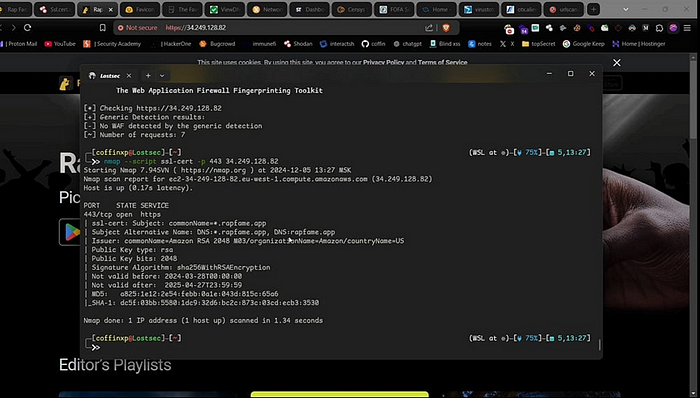Click the 'Nmap done' summary line
This screenshot has width=700, height=398.
pos(203,320)
